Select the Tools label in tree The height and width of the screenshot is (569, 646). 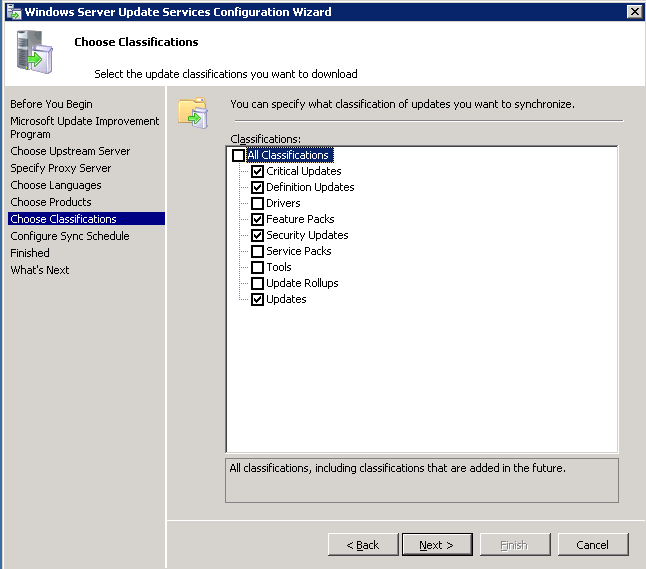tap(279, 267)
